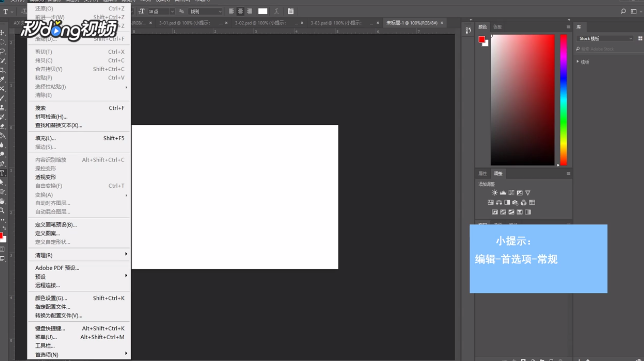Screen dimensions: 644x361
Task: Choose 填充 (Shift+F5) from Edit menu
Action: [x=79, y=138]
